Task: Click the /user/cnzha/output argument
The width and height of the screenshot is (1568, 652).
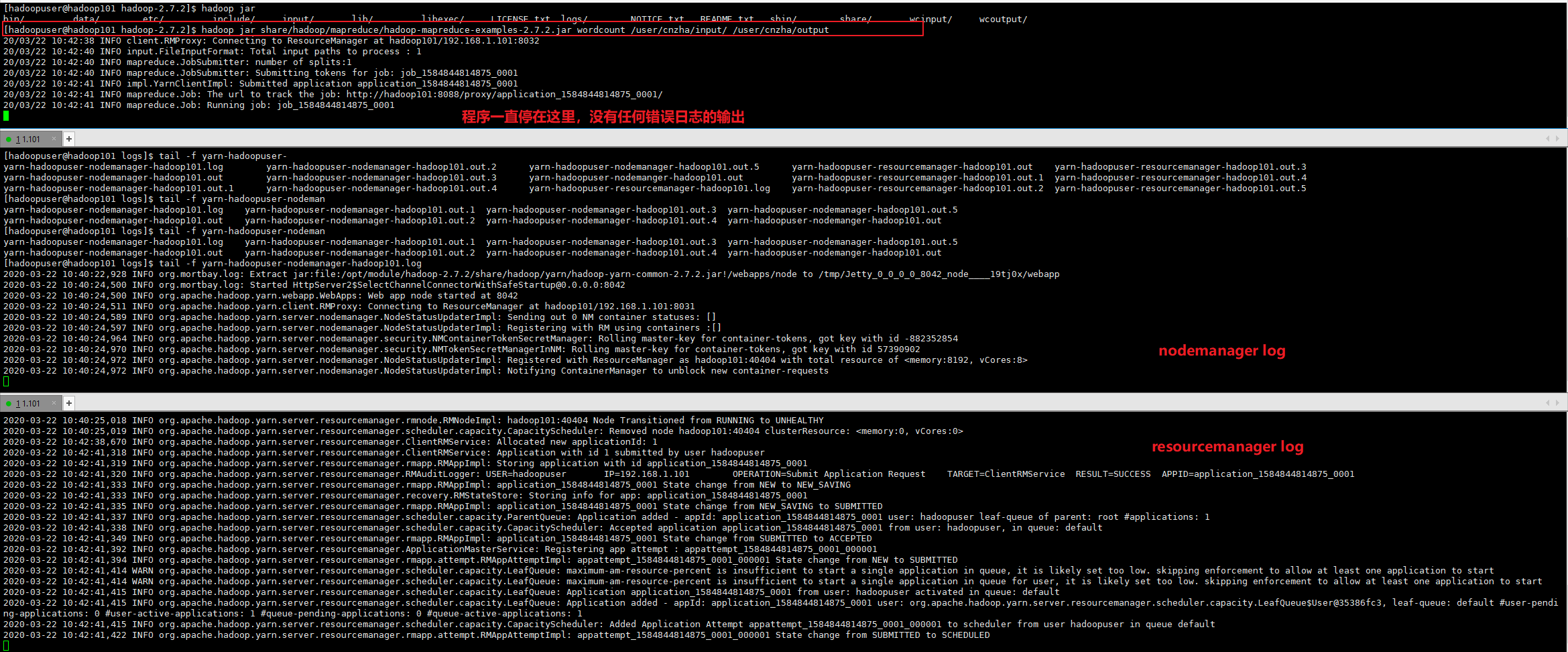Action: click(781, 30)
